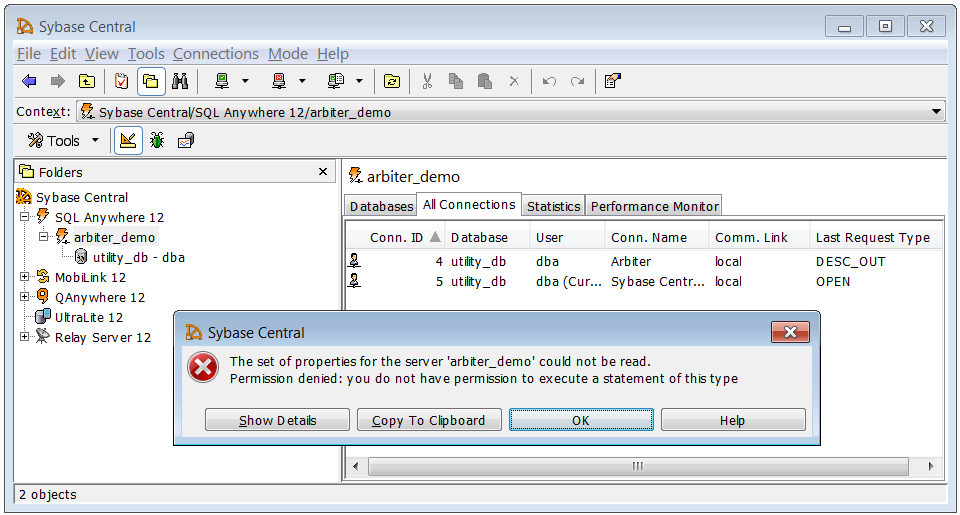Open the Context path dropdown
Screen dimensions: 960x515
[x=936, y=112]
